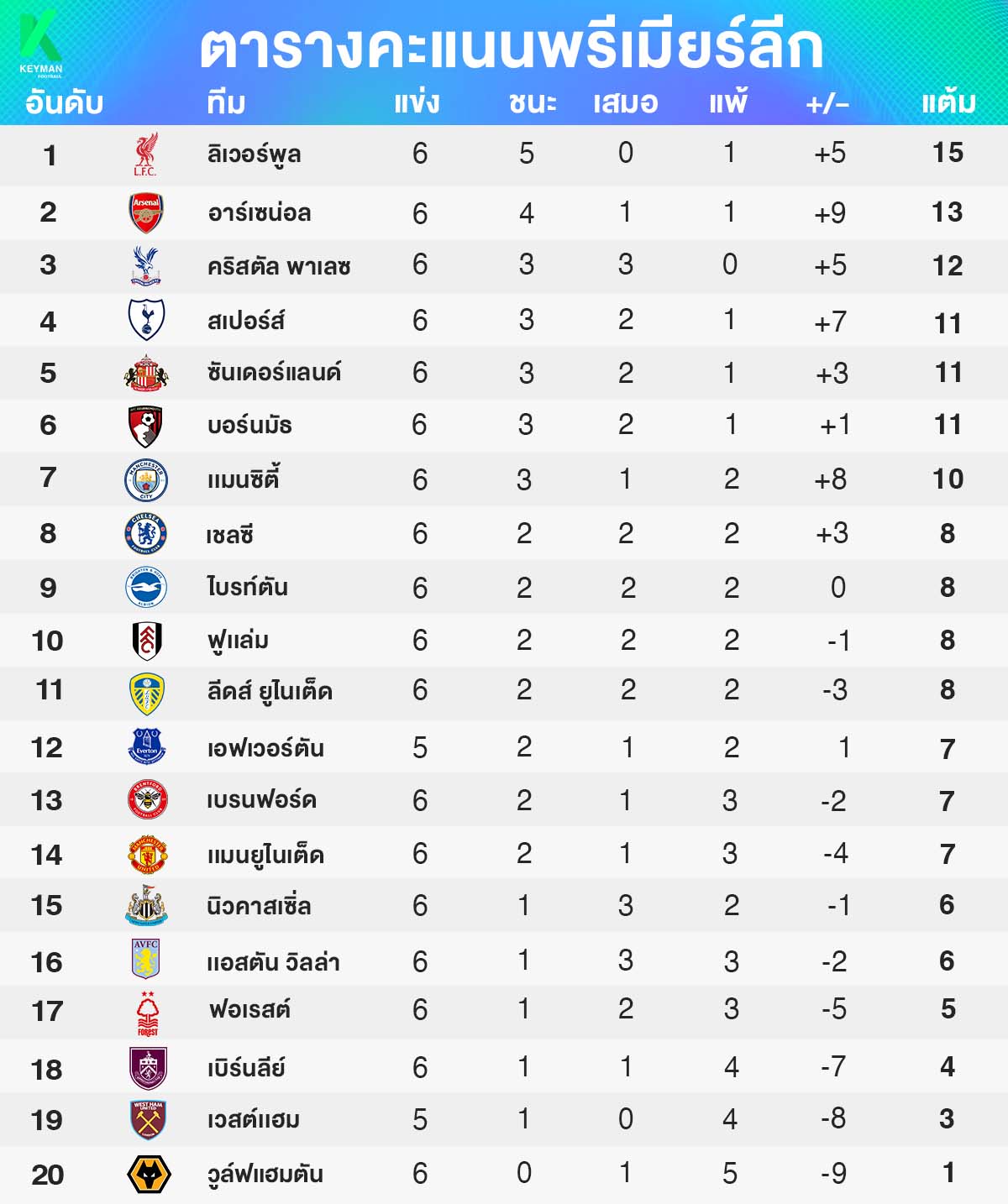The image size is (1008, 1204).
Task: Click the Everton club crest
Action: [x=146, y=746]
